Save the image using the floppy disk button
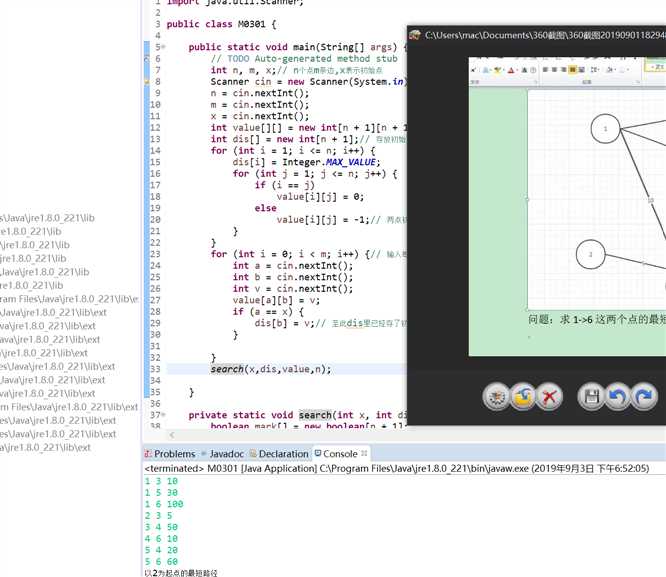This screenshot has height=577, width=666. point(591,396)
